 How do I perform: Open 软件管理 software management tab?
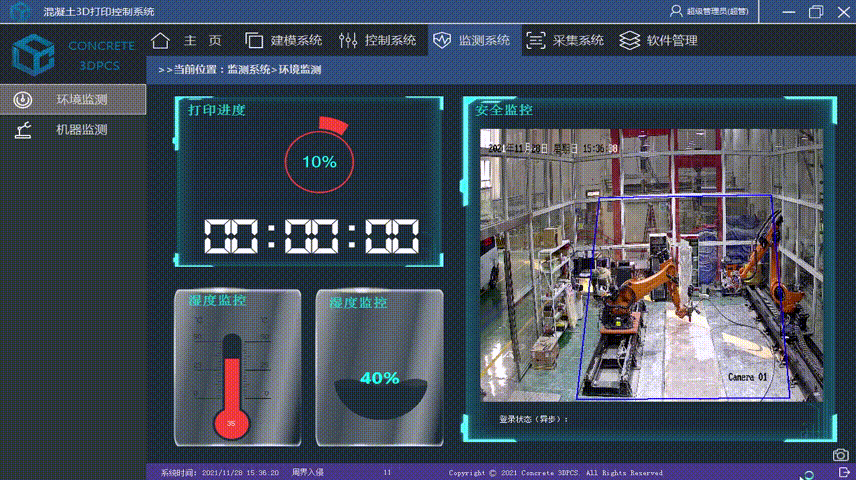coord(658,41)
